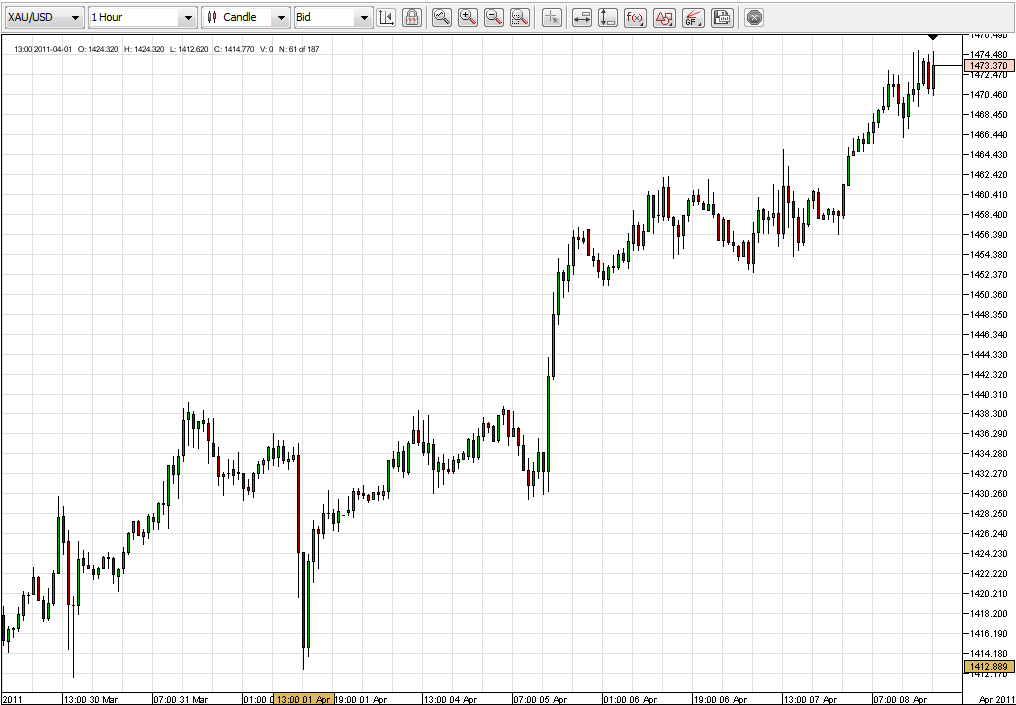Click the 13:00 04 Apr time axis label
Viewport: 1016px width, 705px height.
point(450,700)
